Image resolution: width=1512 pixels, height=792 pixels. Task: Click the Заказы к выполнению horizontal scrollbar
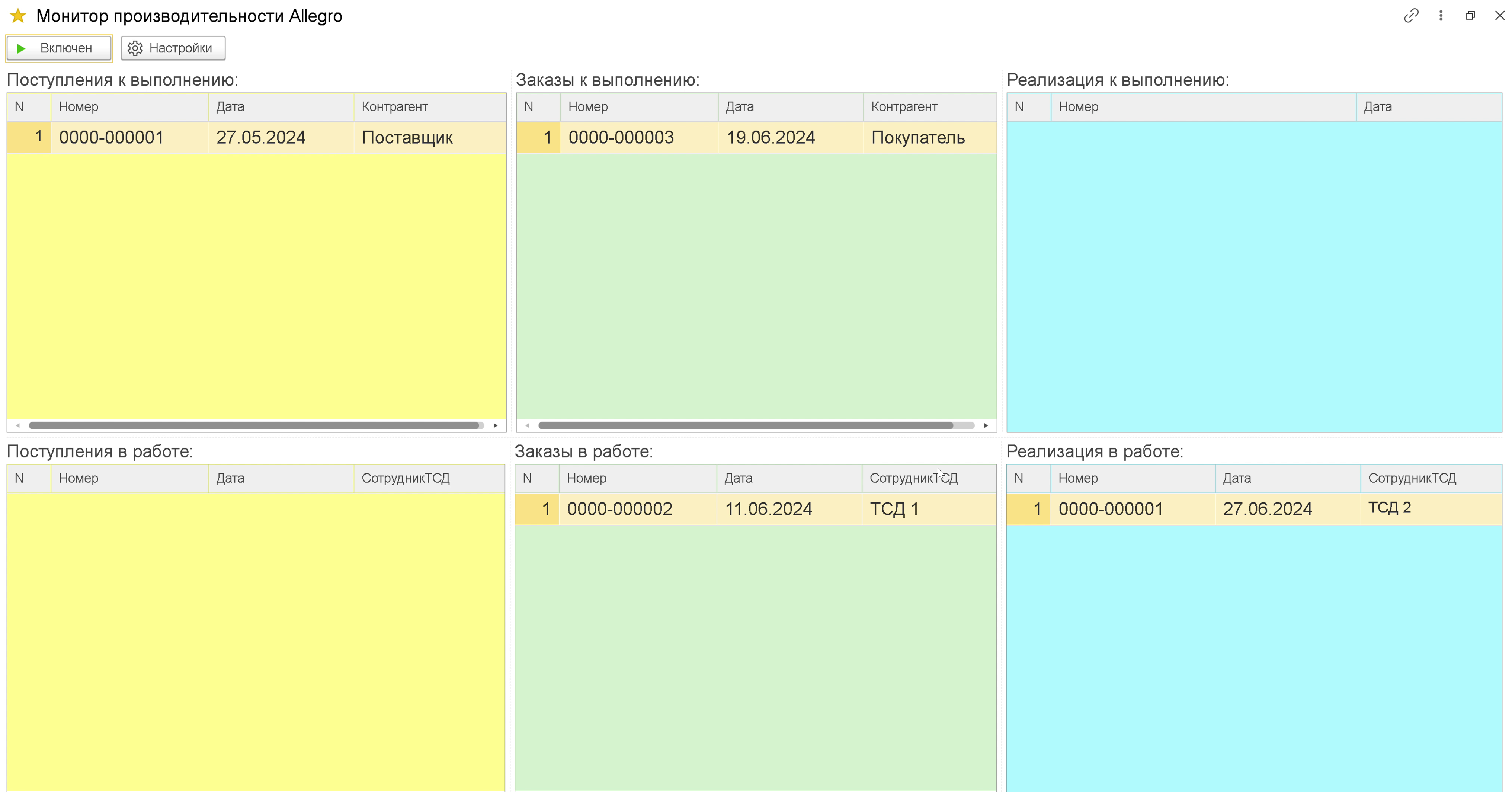[x=746, y=425]
